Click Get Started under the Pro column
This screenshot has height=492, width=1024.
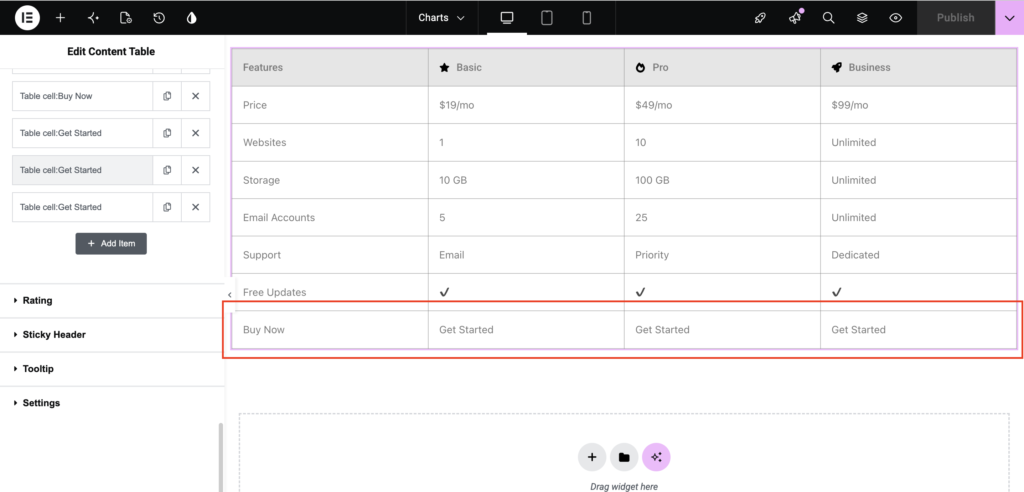(662, 330)
